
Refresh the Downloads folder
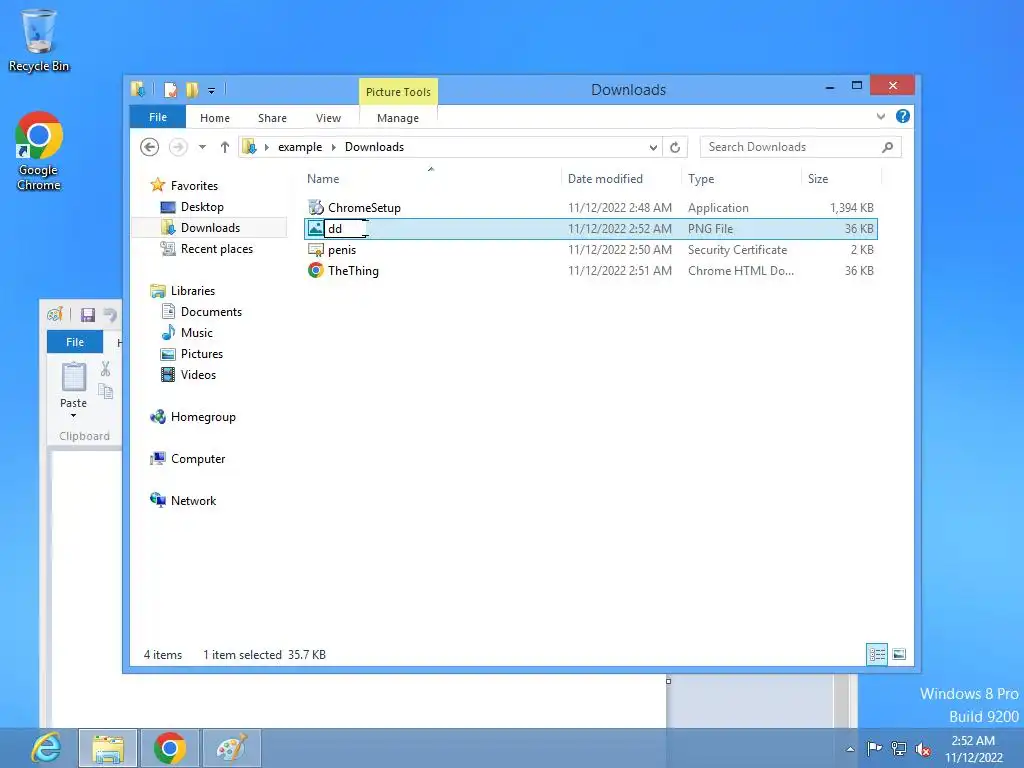tap(675, 148)
